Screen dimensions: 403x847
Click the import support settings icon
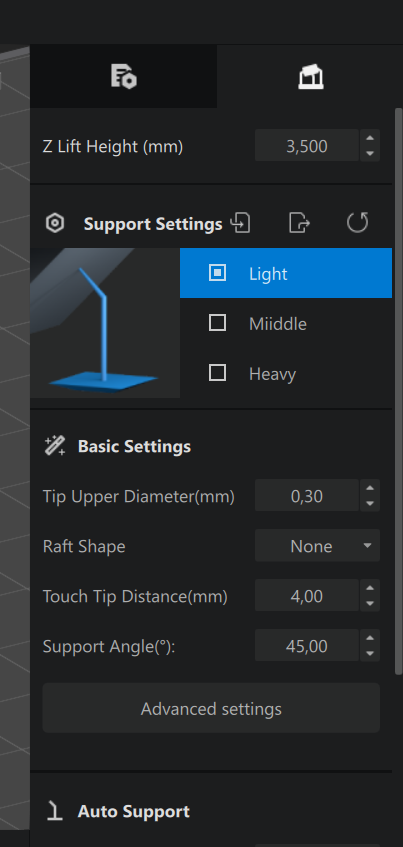click(241, 223)
